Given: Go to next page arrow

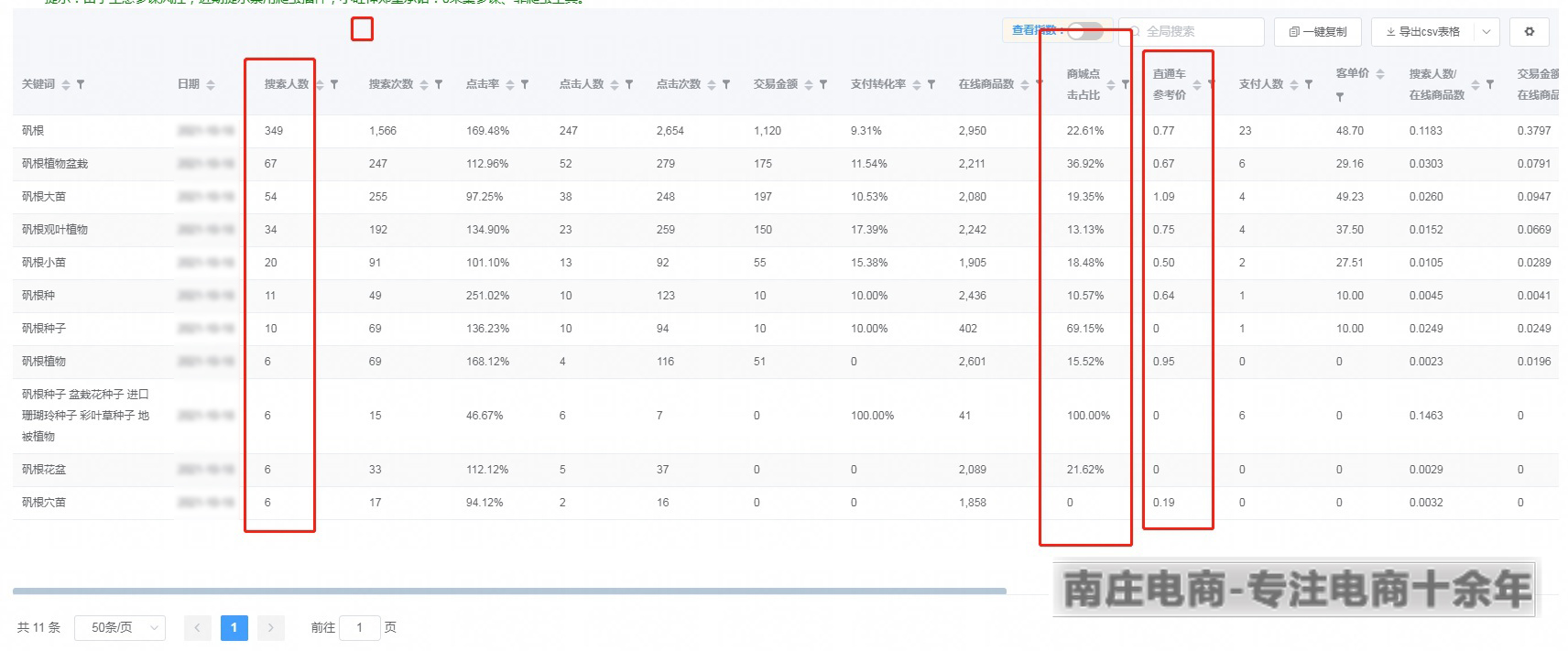Looking at the screenshot, I should coord(271,628).
